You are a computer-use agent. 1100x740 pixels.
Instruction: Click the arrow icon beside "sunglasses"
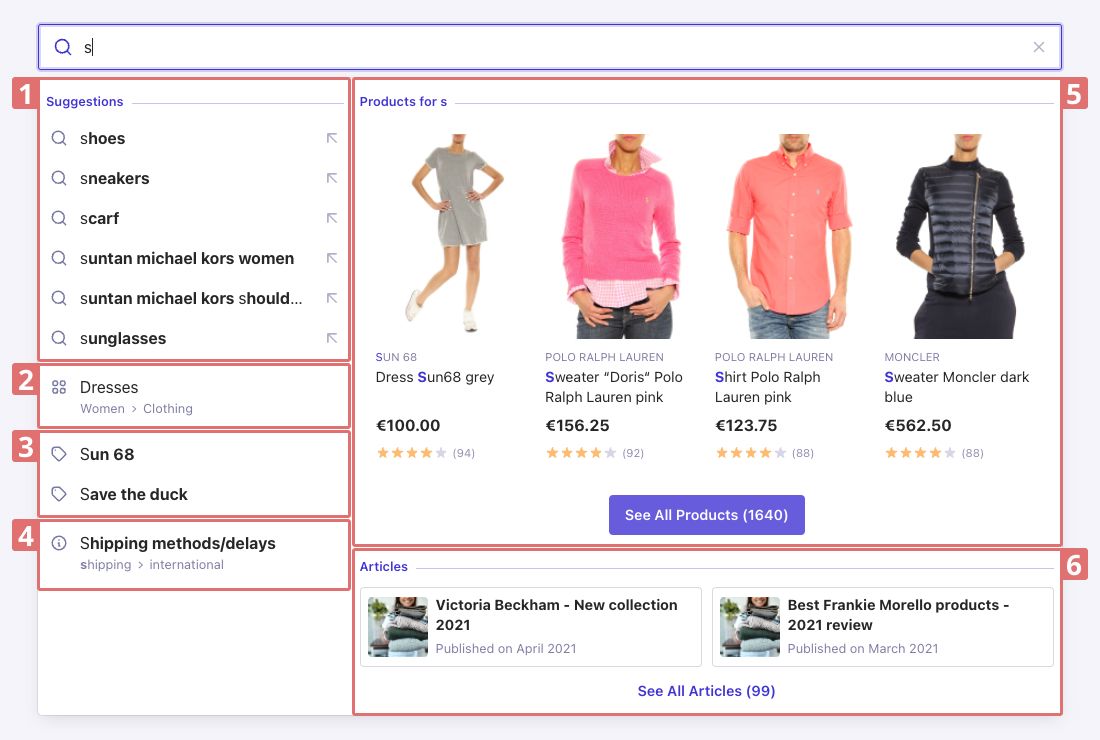(332, 338)
